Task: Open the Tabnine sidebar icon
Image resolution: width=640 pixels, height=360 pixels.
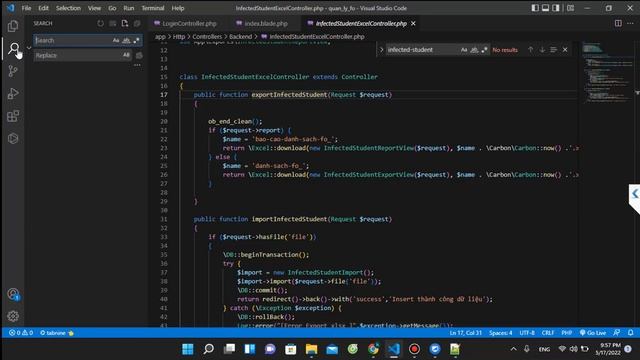Action: pyautogui.click(x=13, y=138)
